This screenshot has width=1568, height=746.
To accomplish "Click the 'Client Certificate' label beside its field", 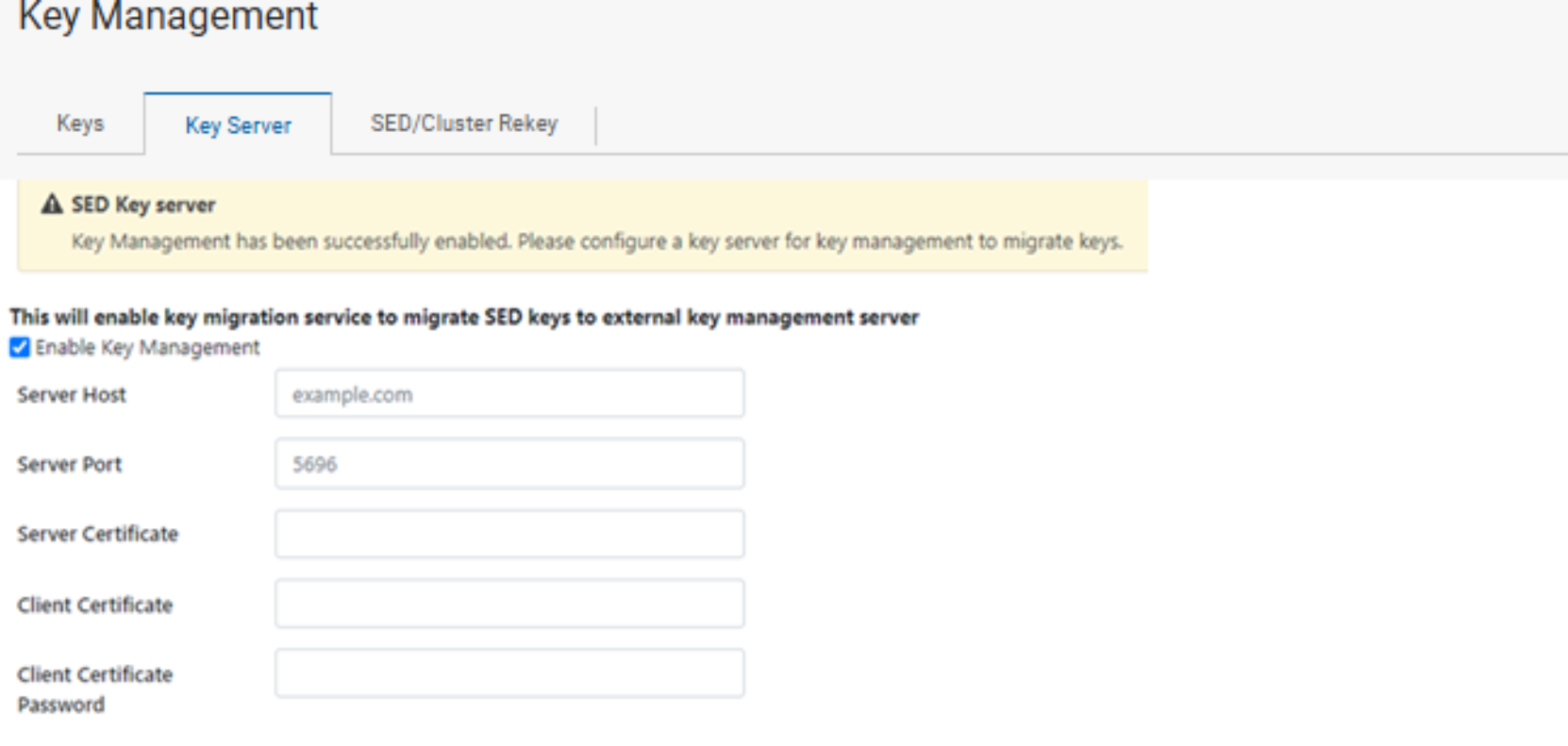I will coord(95,605).
